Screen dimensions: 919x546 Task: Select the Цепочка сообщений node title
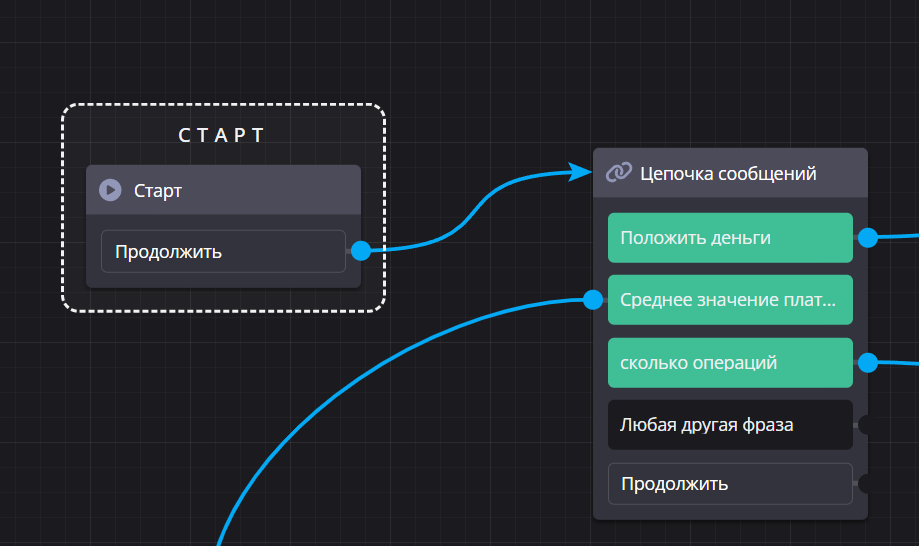click(x=728, y=174)
